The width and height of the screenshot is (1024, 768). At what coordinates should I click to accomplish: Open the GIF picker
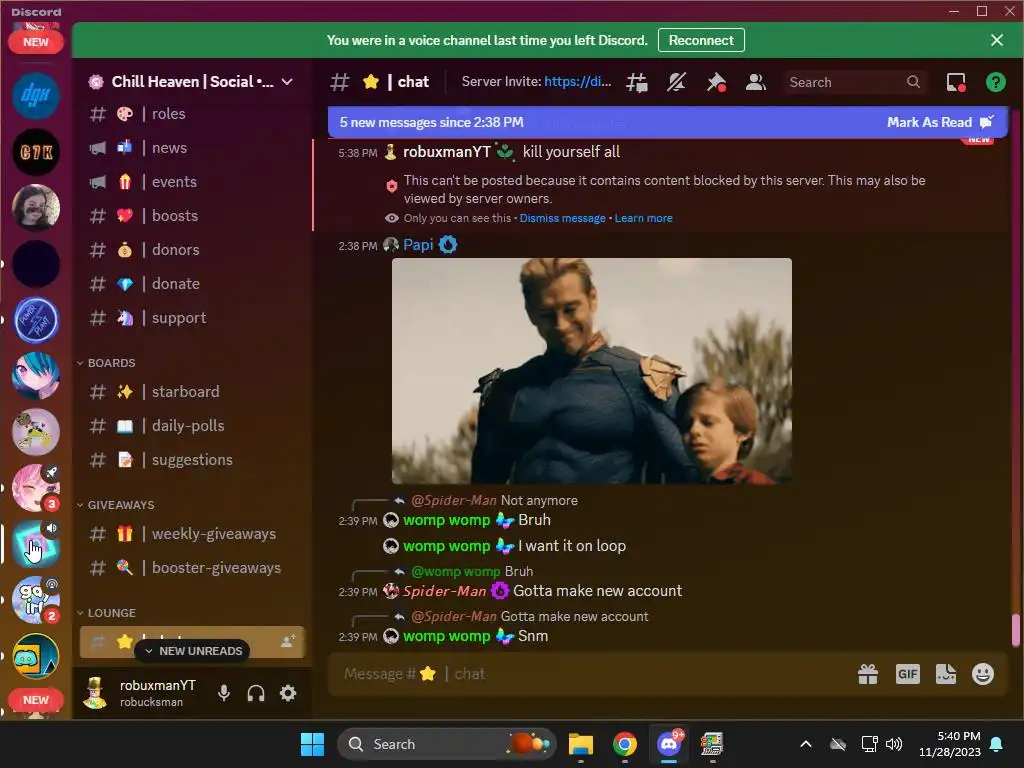coord(907,674)
